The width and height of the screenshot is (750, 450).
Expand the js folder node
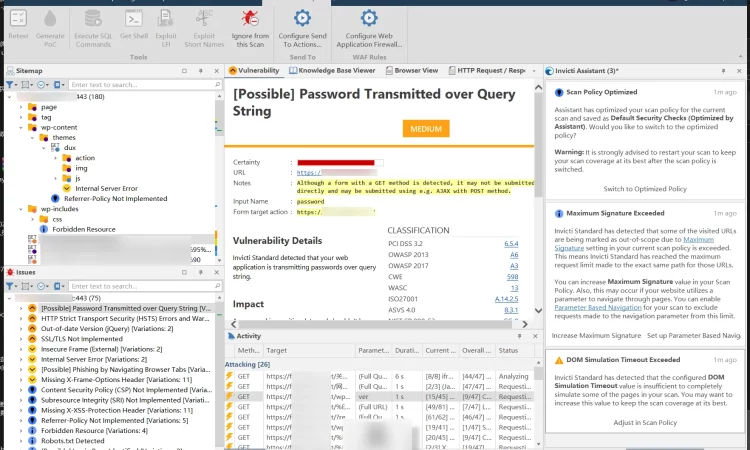pos(55,178)
